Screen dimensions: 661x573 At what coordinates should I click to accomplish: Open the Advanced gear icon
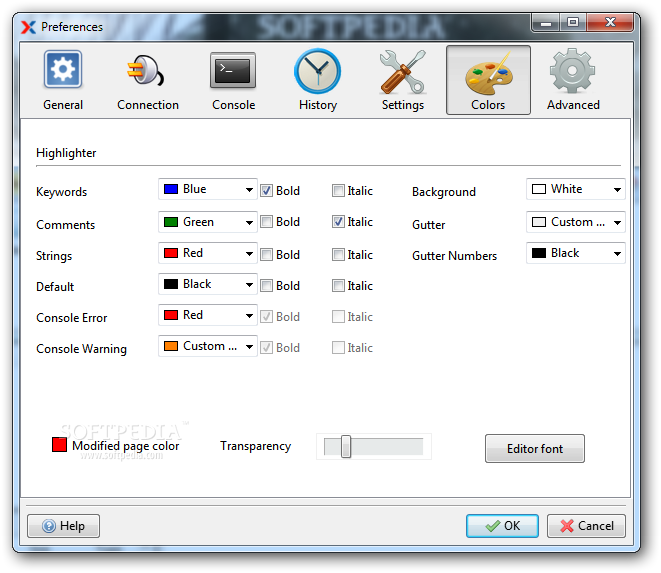(572, 70)
